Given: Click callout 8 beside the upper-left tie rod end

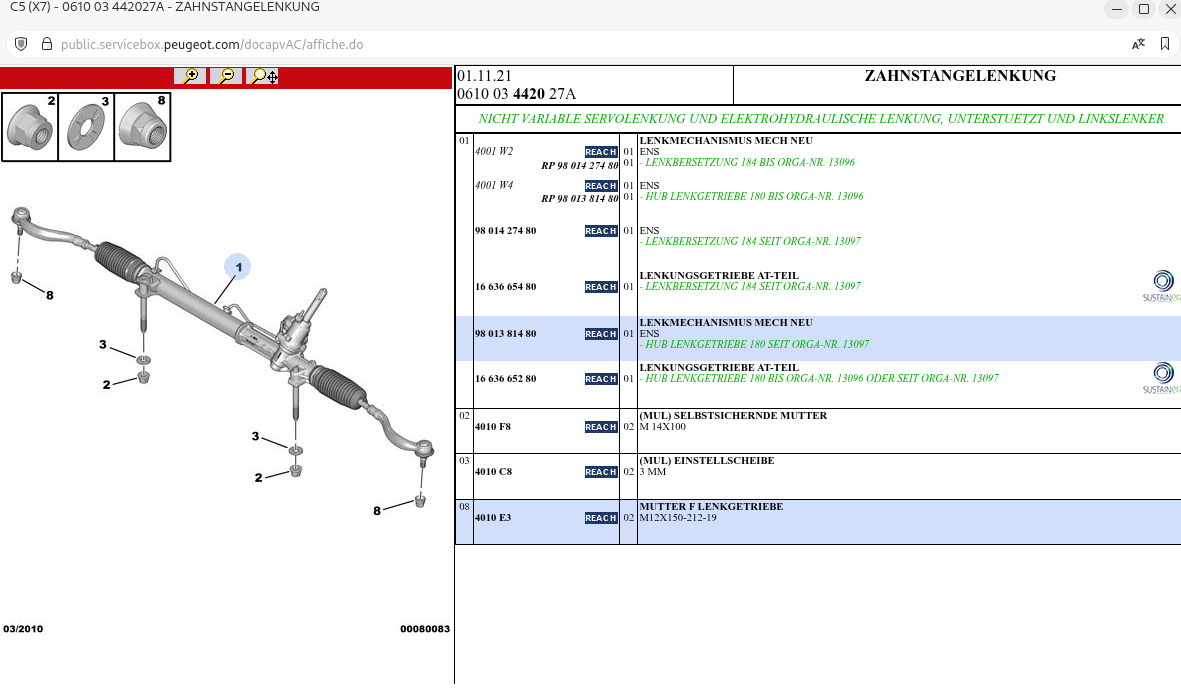Looking at the screenshot, I should [50, 295].
